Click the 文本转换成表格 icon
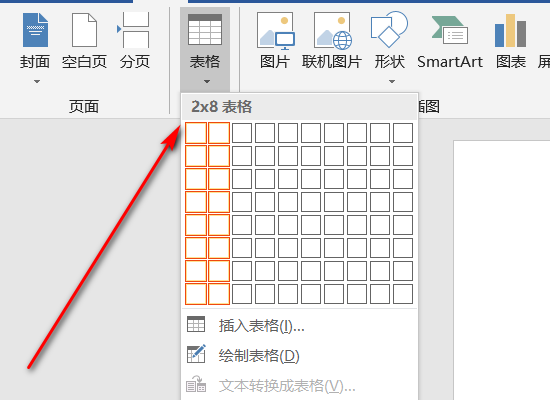 (x=196, y=384)
